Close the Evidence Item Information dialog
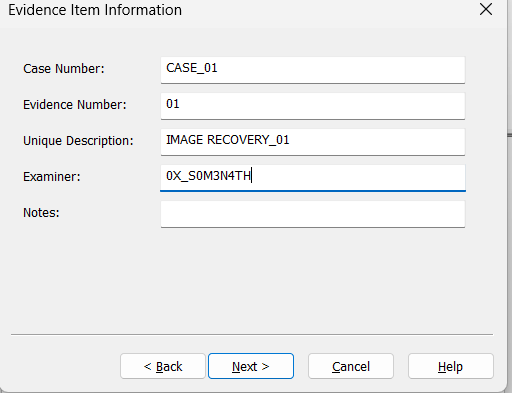Viewport: 512px width, 393px height. (x=486, y=9)
